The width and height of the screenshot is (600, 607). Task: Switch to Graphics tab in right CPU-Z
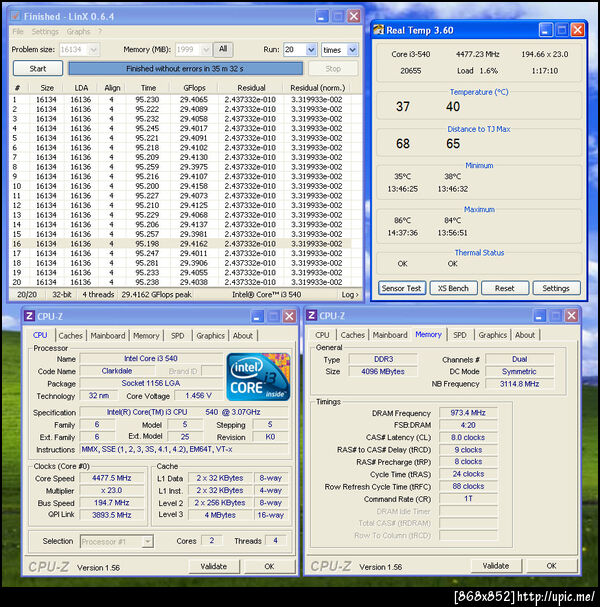coord(492,335)
